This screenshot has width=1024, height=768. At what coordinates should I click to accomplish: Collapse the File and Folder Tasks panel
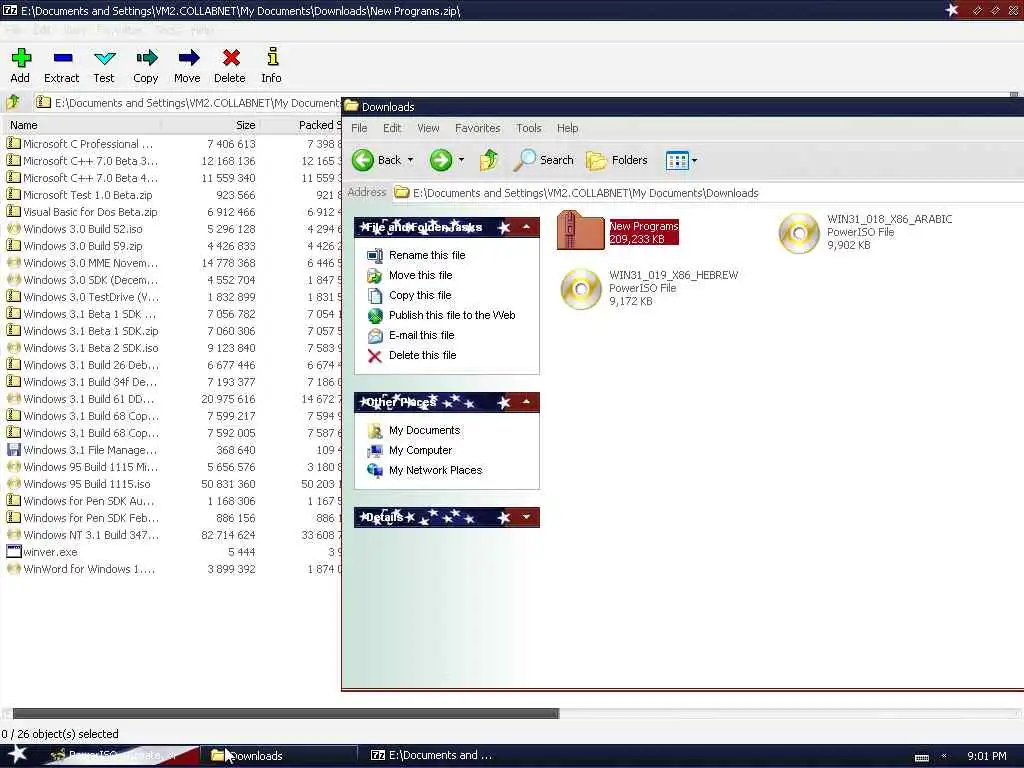point(526,227)
